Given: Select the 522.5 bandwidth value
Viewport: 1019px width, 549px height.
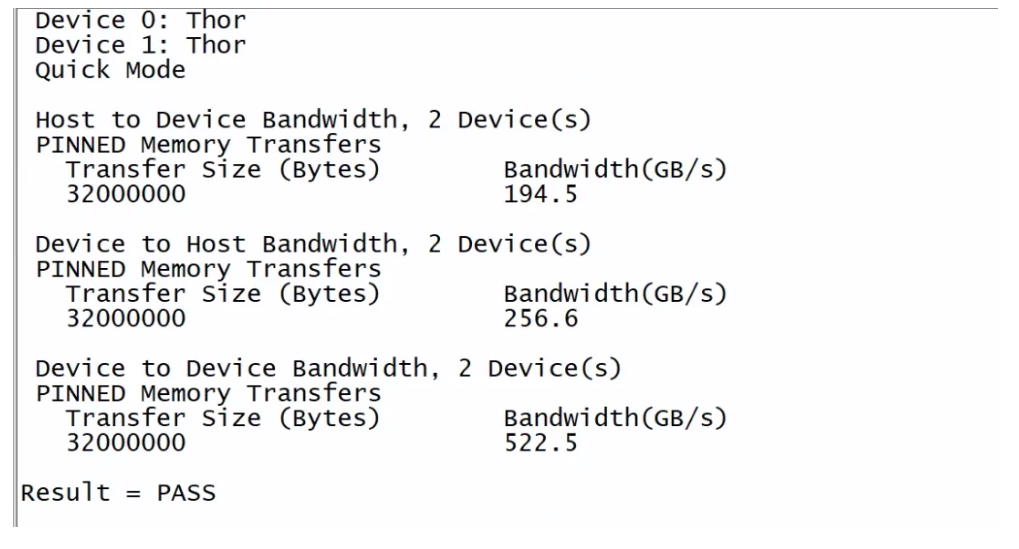Looking at the screenshot, I should coord(541,443).
